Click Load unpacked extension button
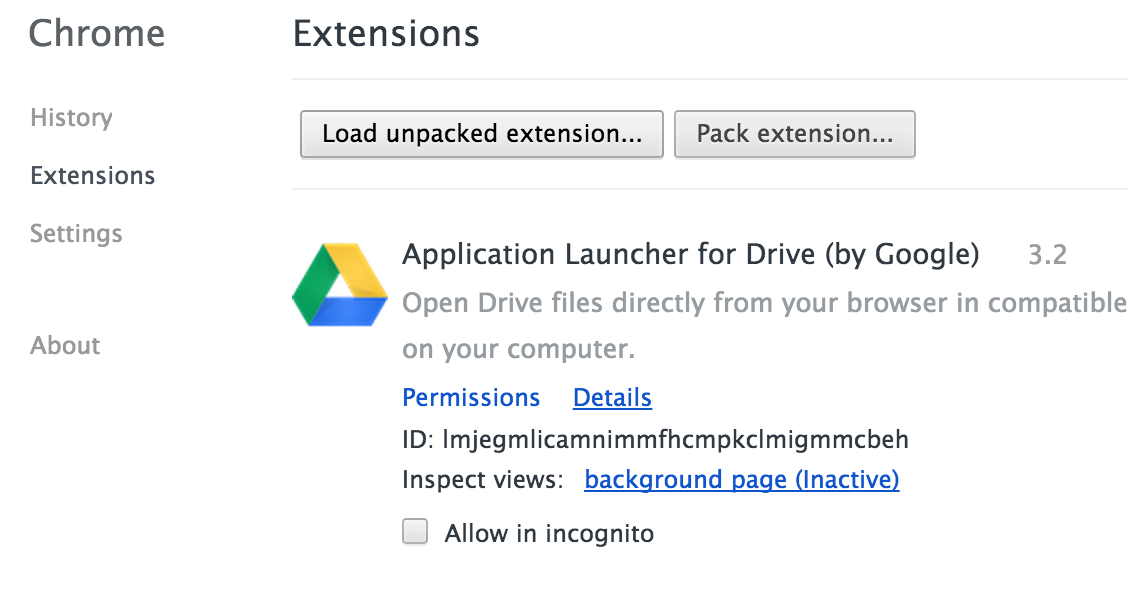Viewport: 1128px width, 594px height. click(x=482, y=134)
